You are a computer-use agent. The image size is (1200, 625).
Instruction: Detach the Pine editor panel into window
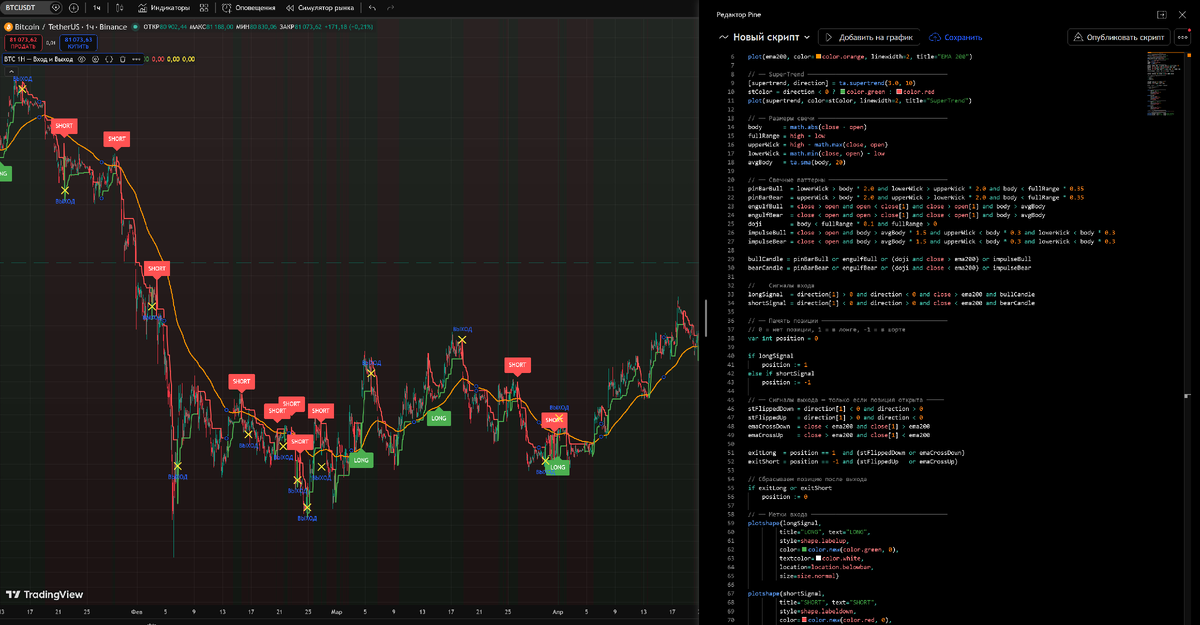1162,14
